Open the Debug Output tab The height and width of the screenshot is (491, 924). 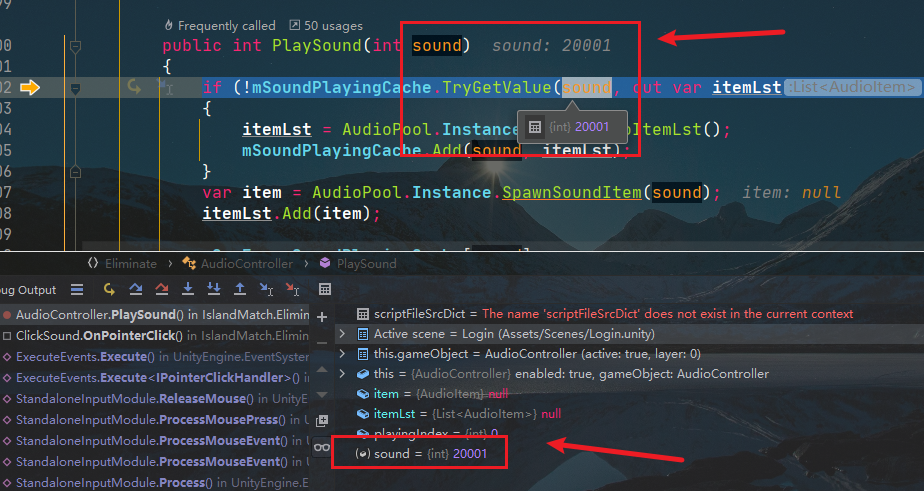28,290
